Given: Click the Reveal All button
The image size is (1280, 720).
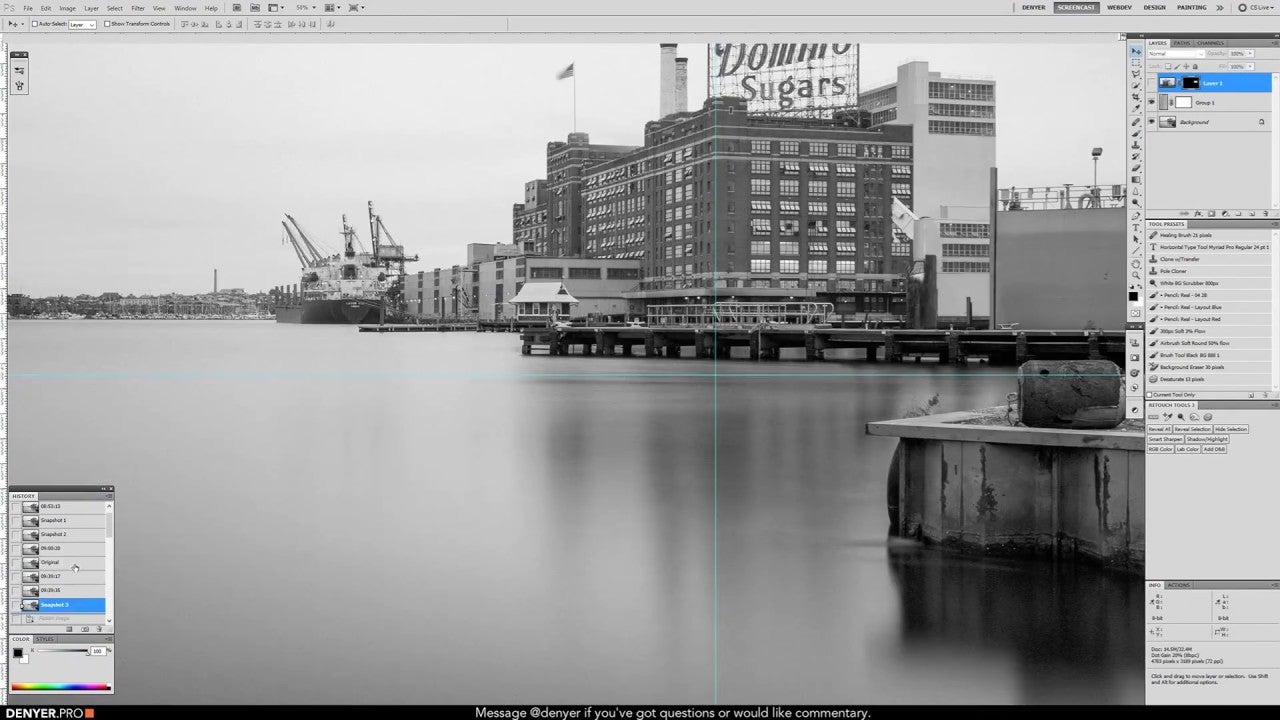Looking at the screenshot, I should tap(1158, 429).
